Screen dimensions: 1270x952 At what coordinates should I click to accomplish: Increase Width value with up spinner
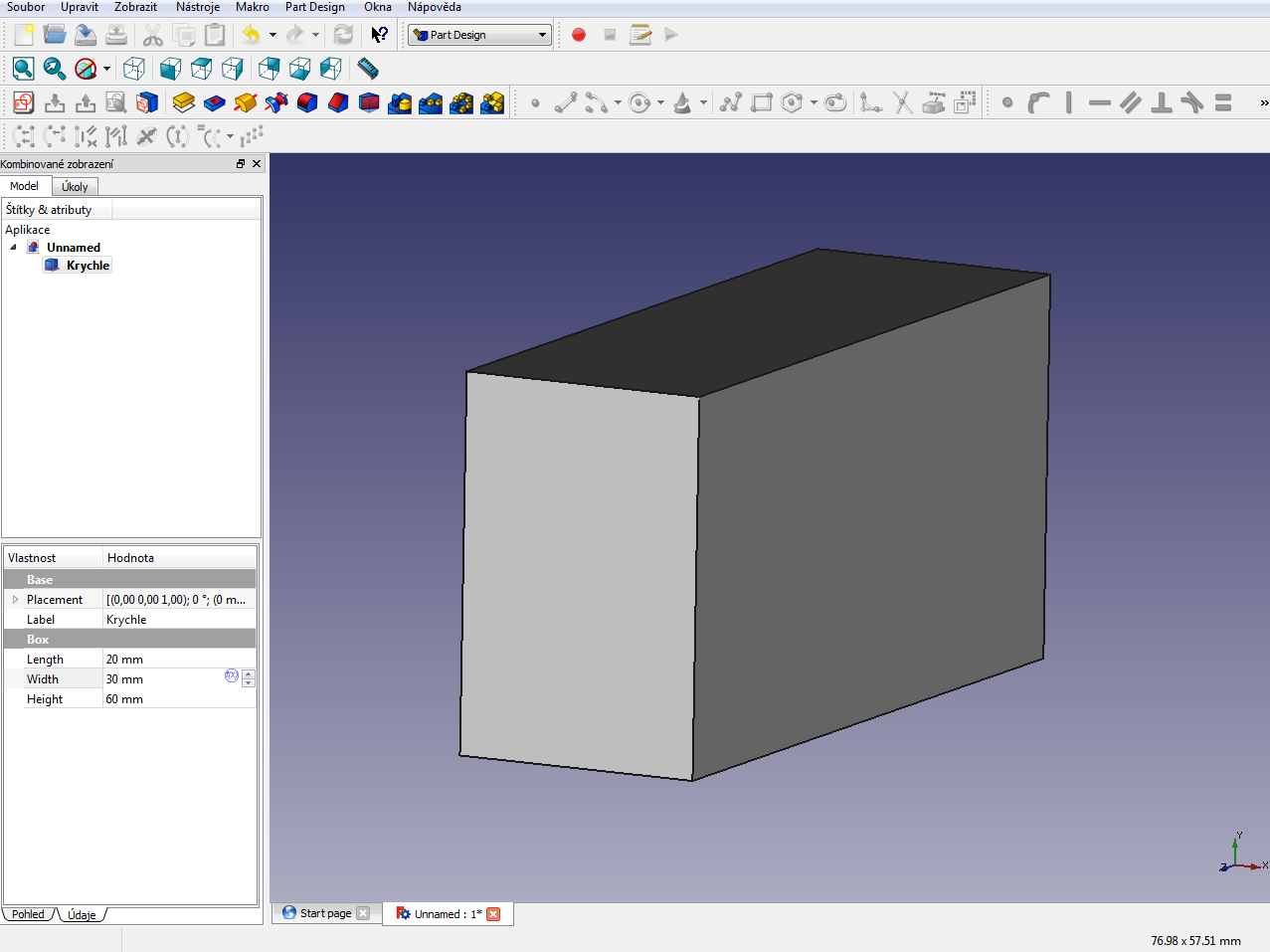pos(249,674)
